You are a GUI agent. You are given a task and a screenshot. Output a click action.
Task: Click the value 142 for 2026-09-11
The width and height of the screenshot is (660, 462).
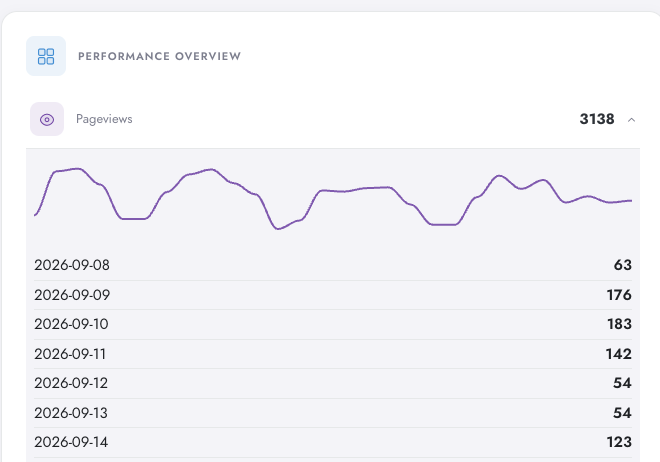619,354
